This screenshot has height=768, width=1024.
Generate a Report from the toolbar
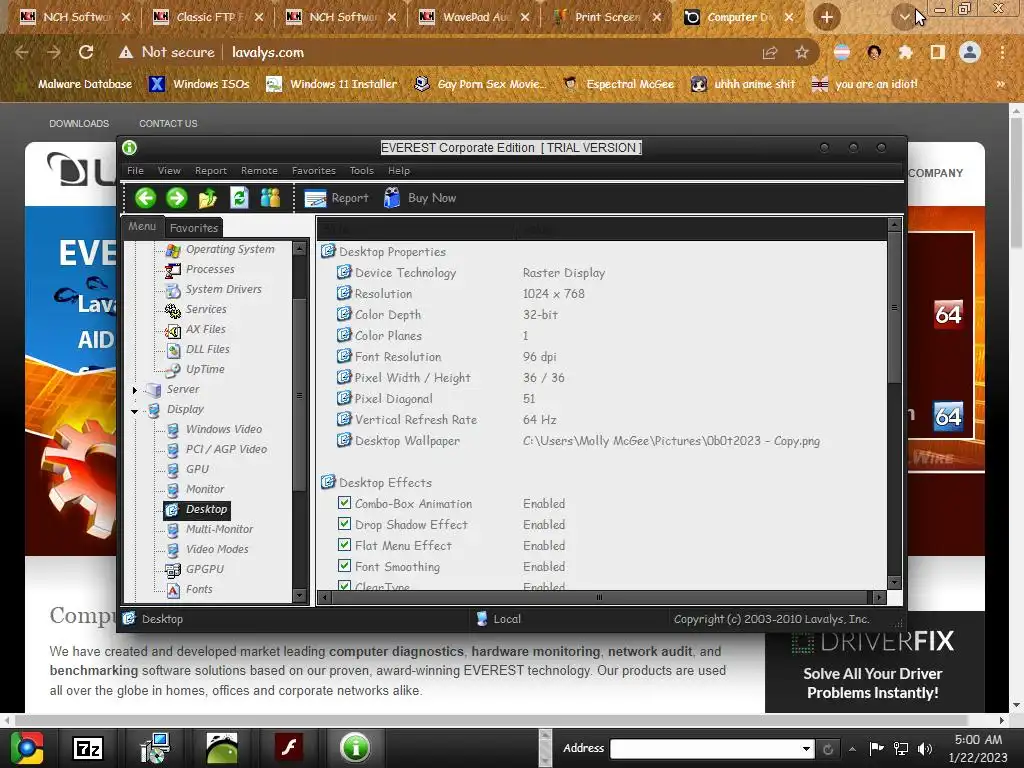[336, 198]
